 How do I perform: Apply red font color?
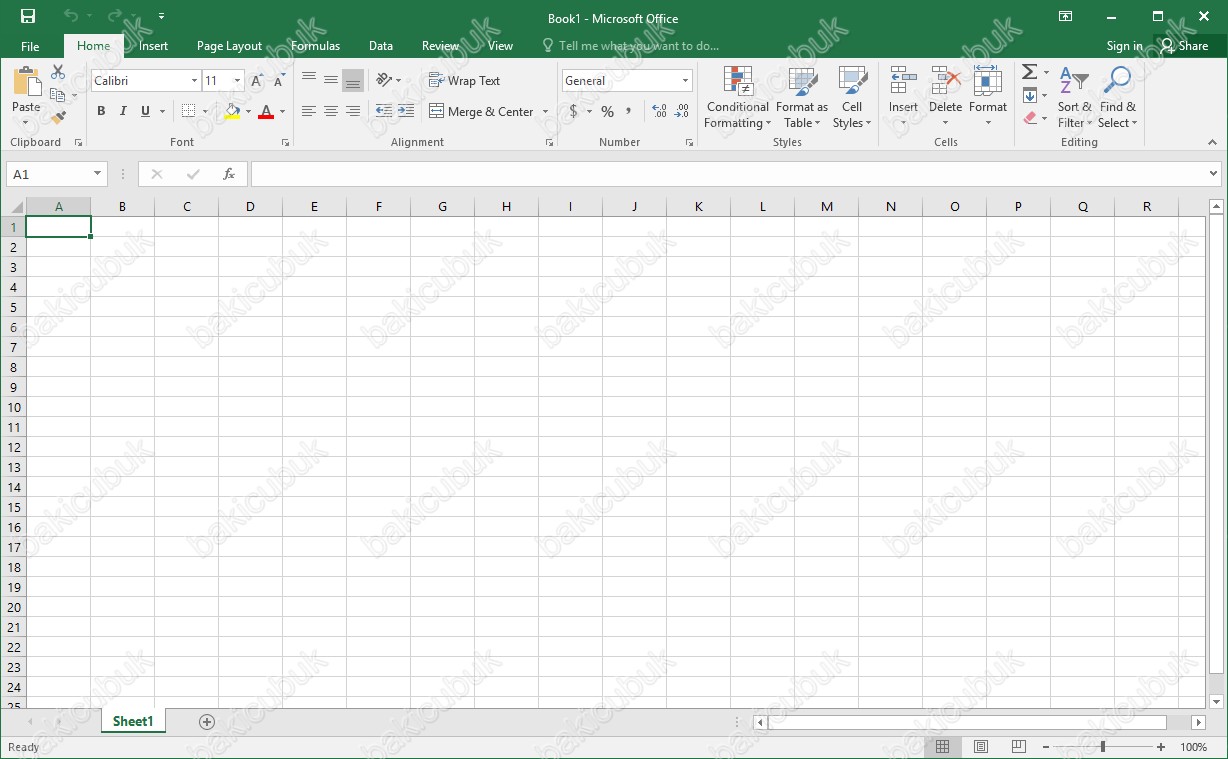tap(265, 111)
